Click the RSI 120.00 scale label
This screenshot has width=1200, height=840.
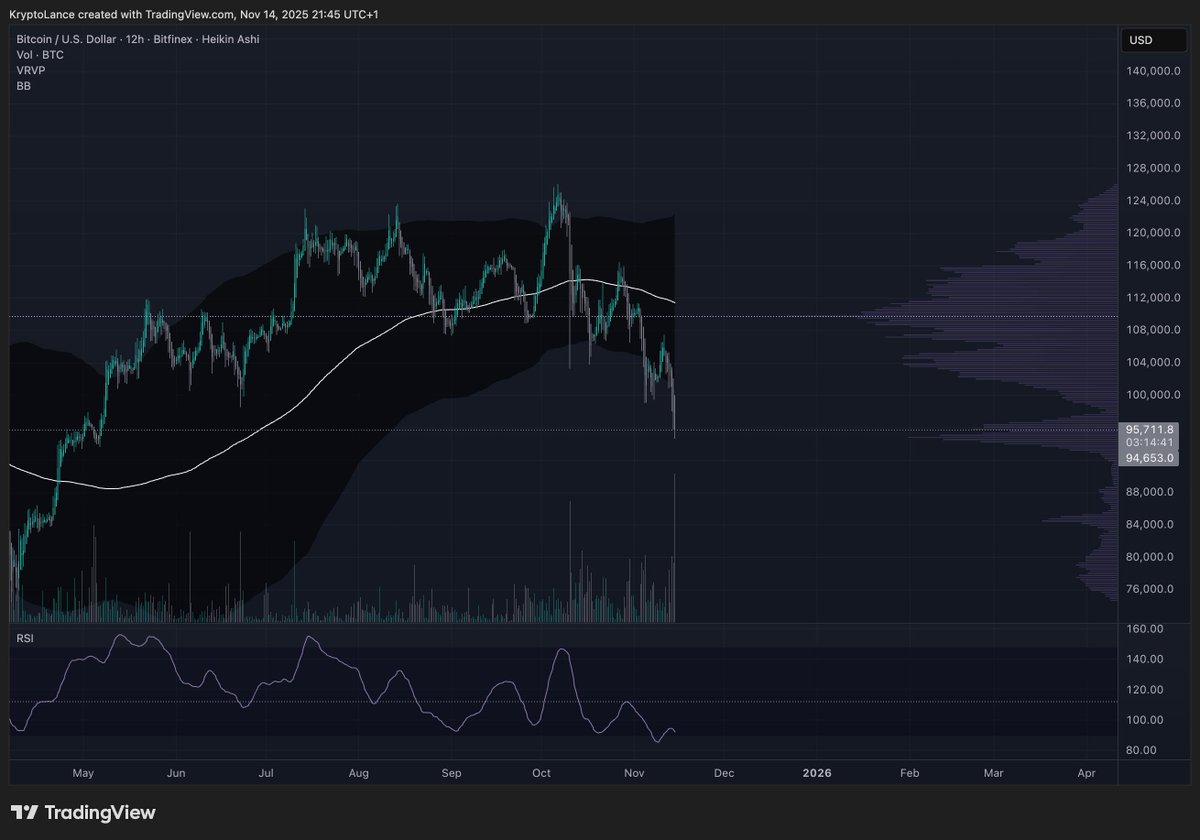click(1146, 690)
